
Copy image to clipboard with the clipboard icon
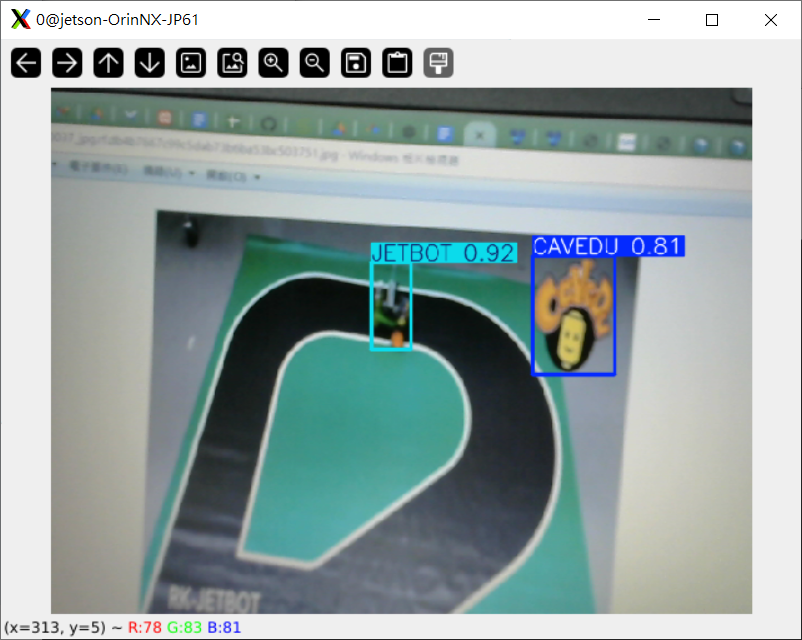point(397,63)
